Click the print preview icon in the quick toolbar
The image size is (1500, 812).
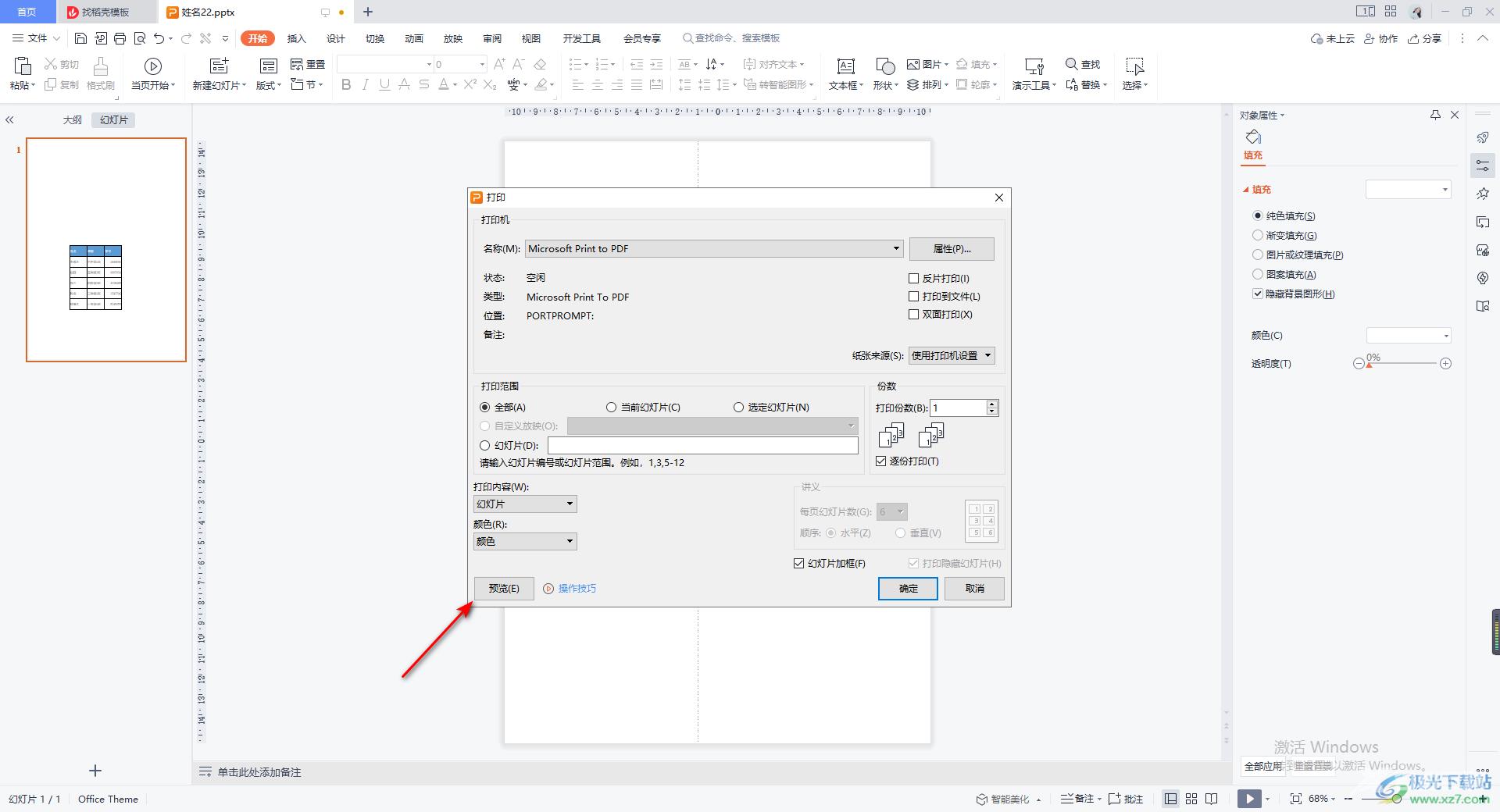pos(140,38)
